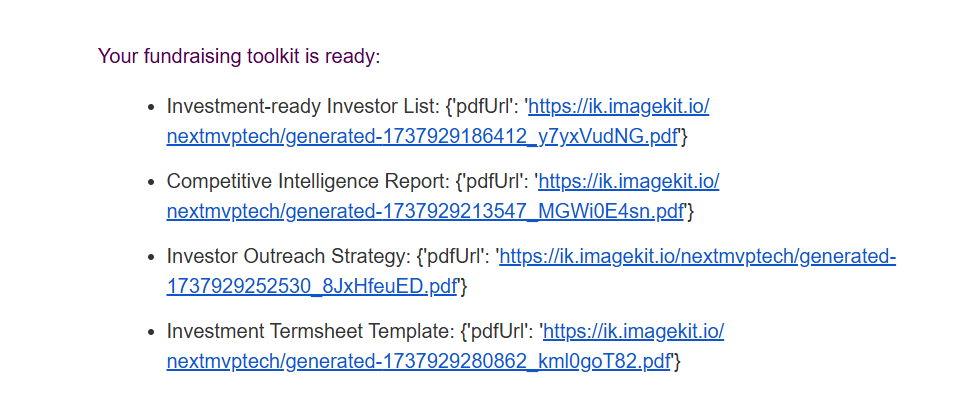Screen dimensions: 966x407
Task: Open the Termsheet Template link ending kml0goT82.pdf
Action: click(418, 362)
